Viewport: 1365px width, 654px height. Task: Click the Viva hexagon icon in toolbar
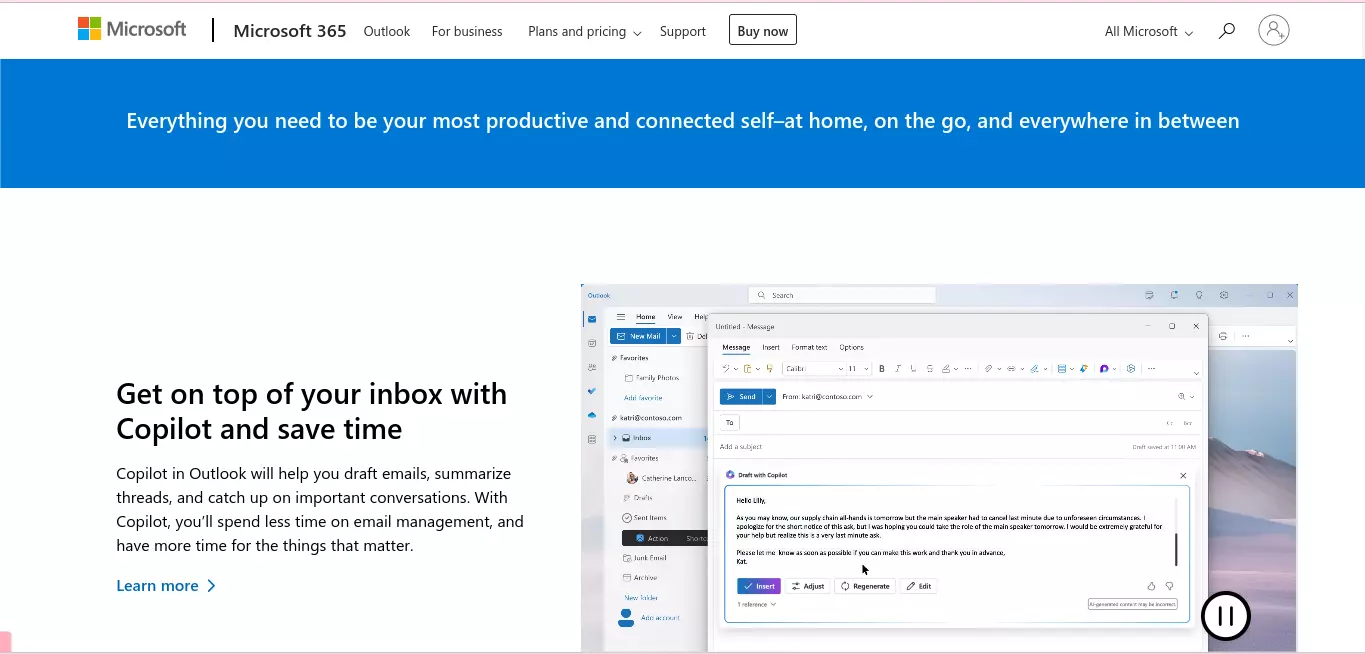pyautogui.click(x=1131, y=369)
